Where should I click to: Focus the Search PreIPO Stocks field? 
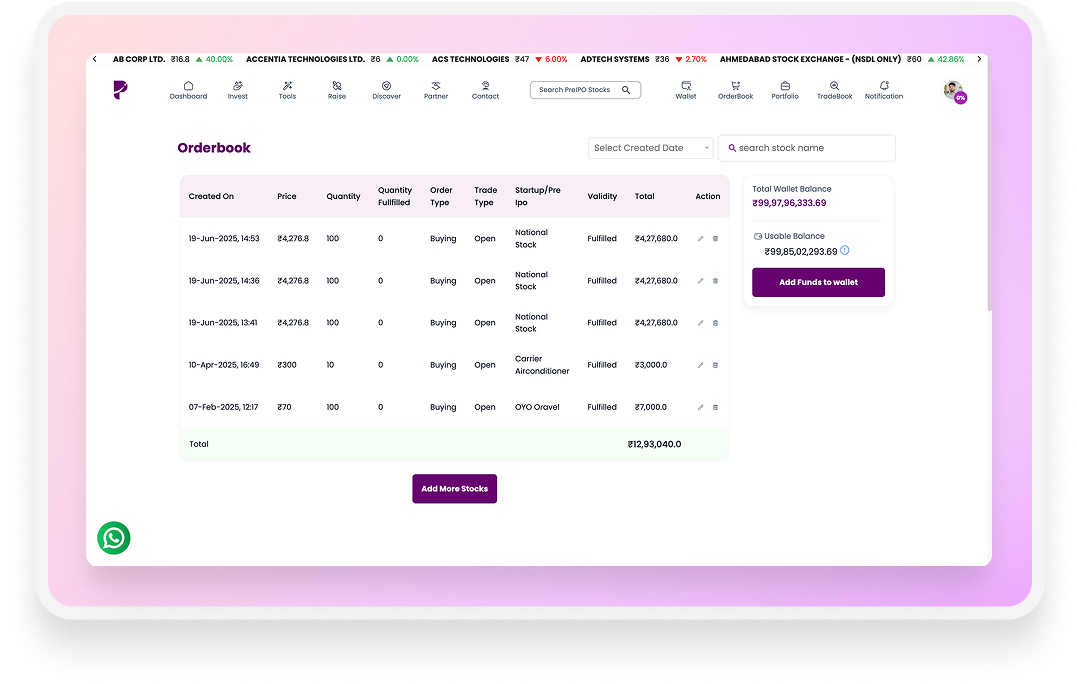point(585,90)
